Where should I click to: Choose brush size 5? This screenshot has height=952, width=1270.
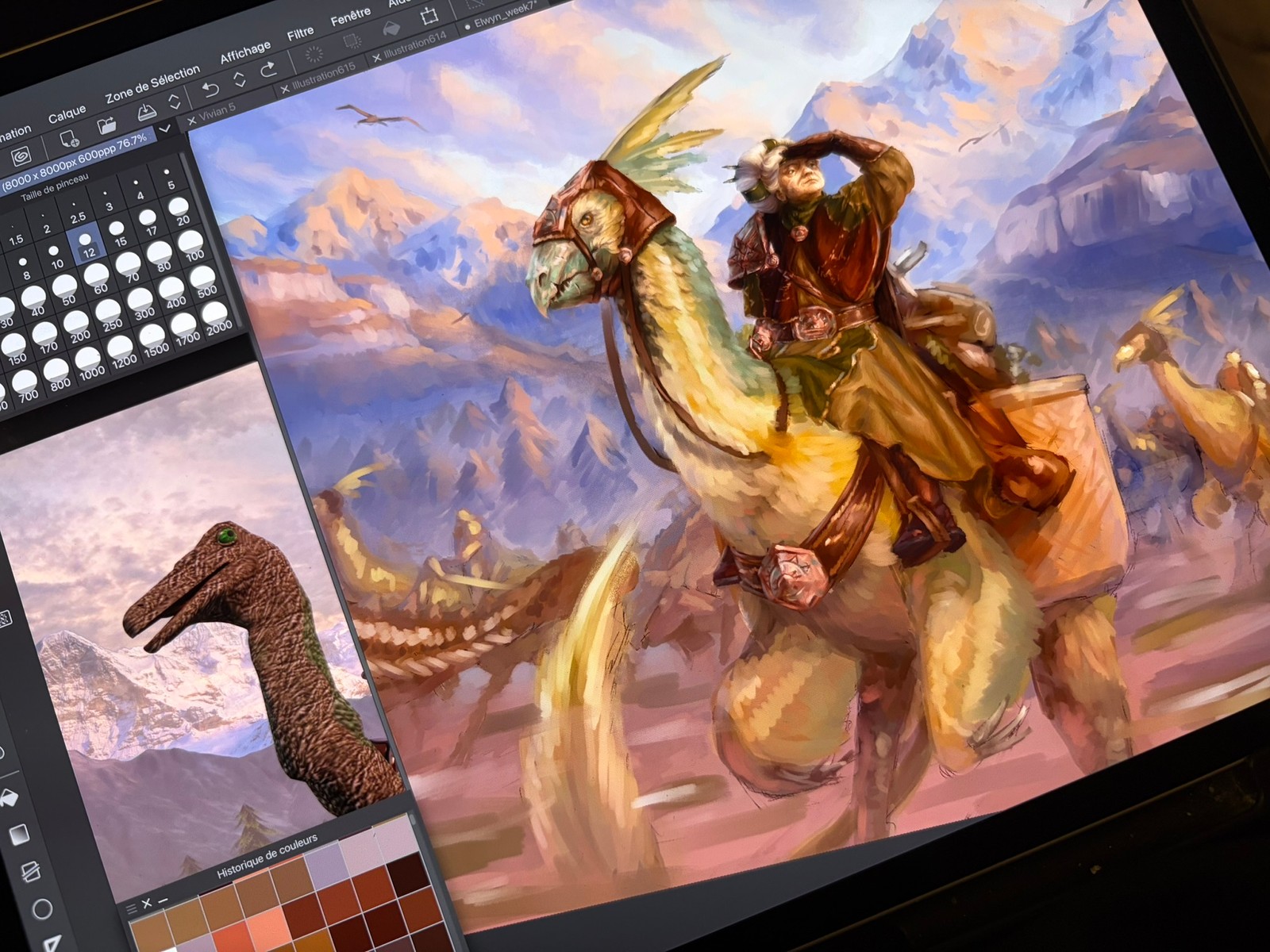tap(168, 178)
